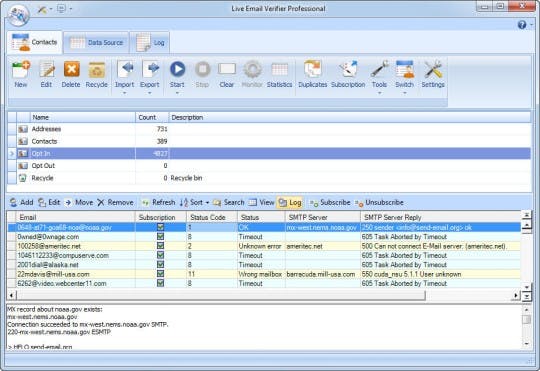The width and height of the screenshot is (540, 371).
Task: Click View in the lower toolbar
Action: 262,203
